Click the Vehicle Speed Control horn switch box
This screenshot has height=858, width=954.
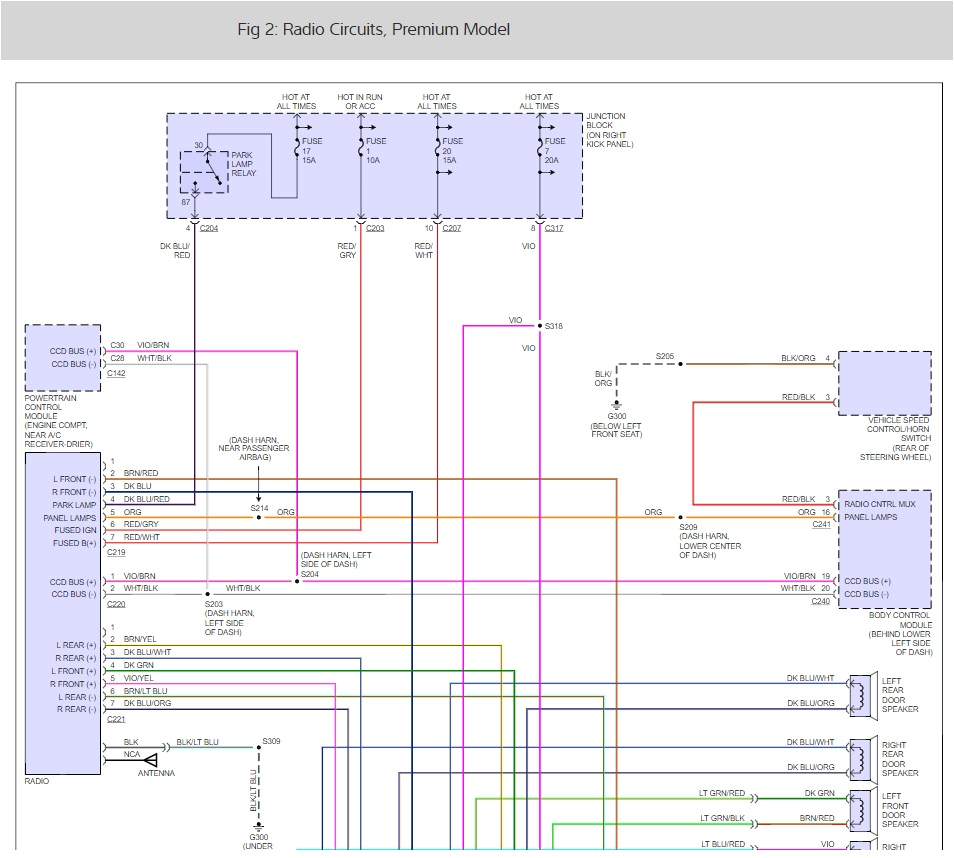click(x=884, y=383)
